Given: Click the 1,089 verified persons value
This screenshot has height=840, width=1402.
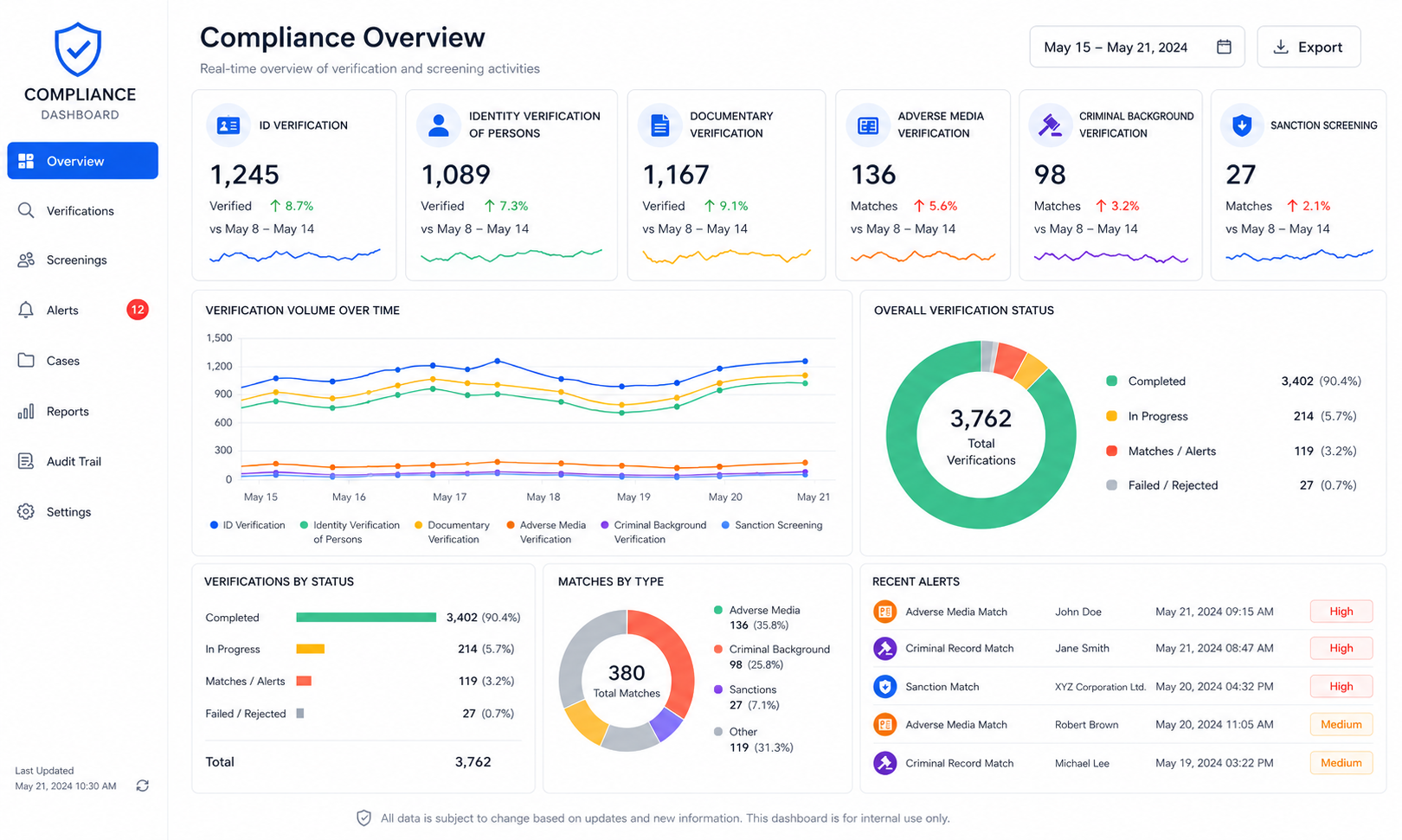Looking at the screenshot, I should tap(456, 175).
